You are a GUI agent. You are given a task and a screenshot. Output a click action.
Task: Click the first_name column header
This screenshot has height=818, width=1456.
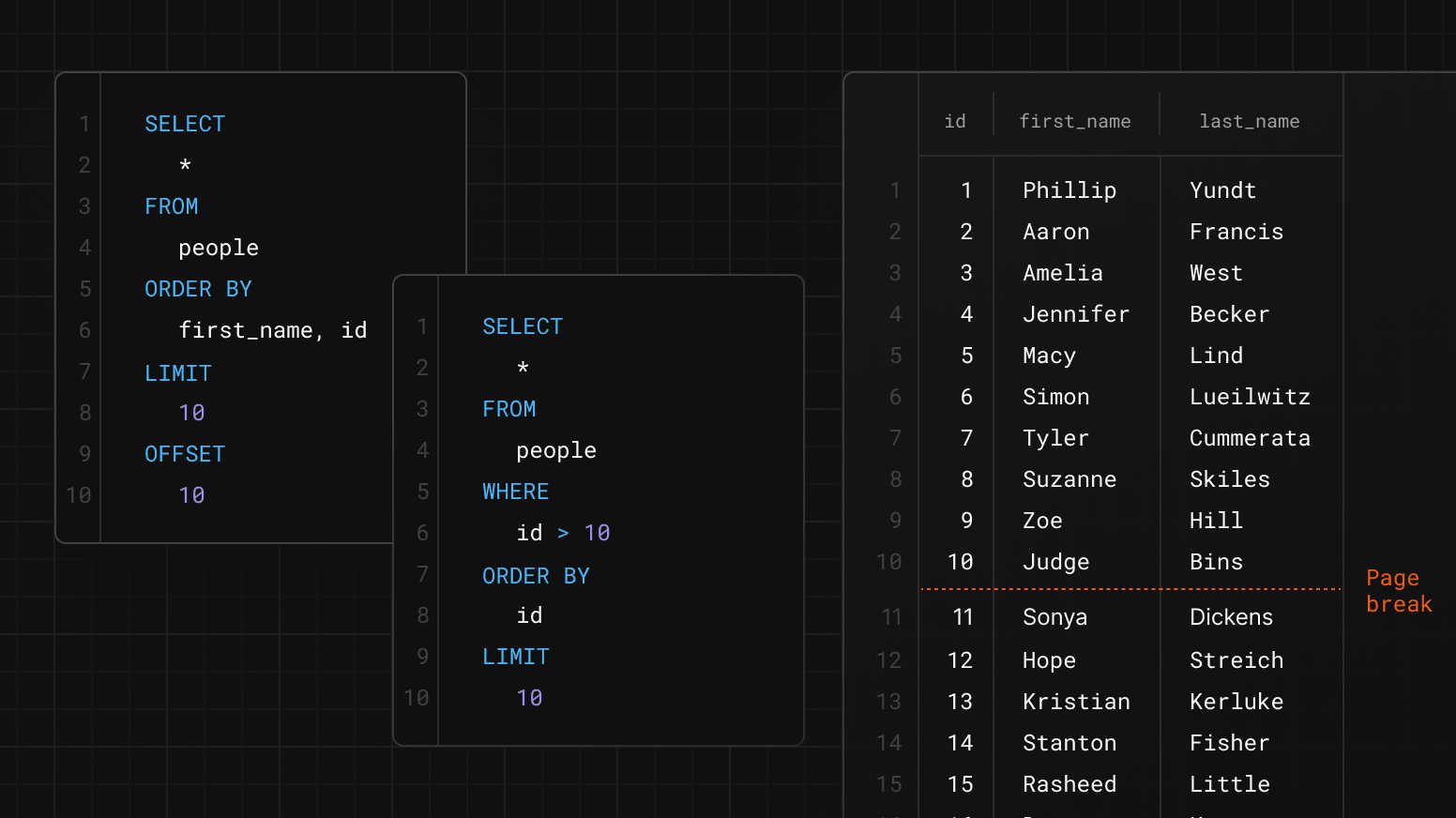click(1075, 121)
